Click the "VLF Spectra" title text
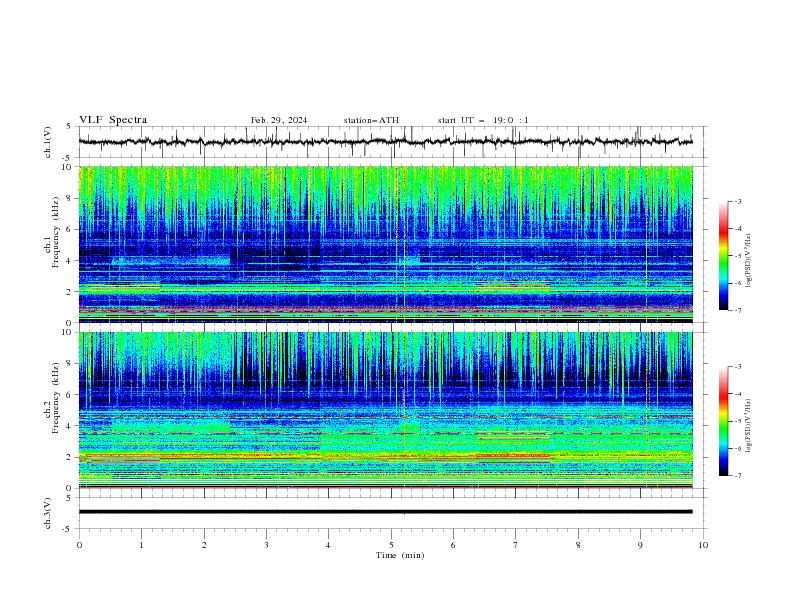Image resolution: width=792 pixels, height=612 pixels. [x=113, y=120]
